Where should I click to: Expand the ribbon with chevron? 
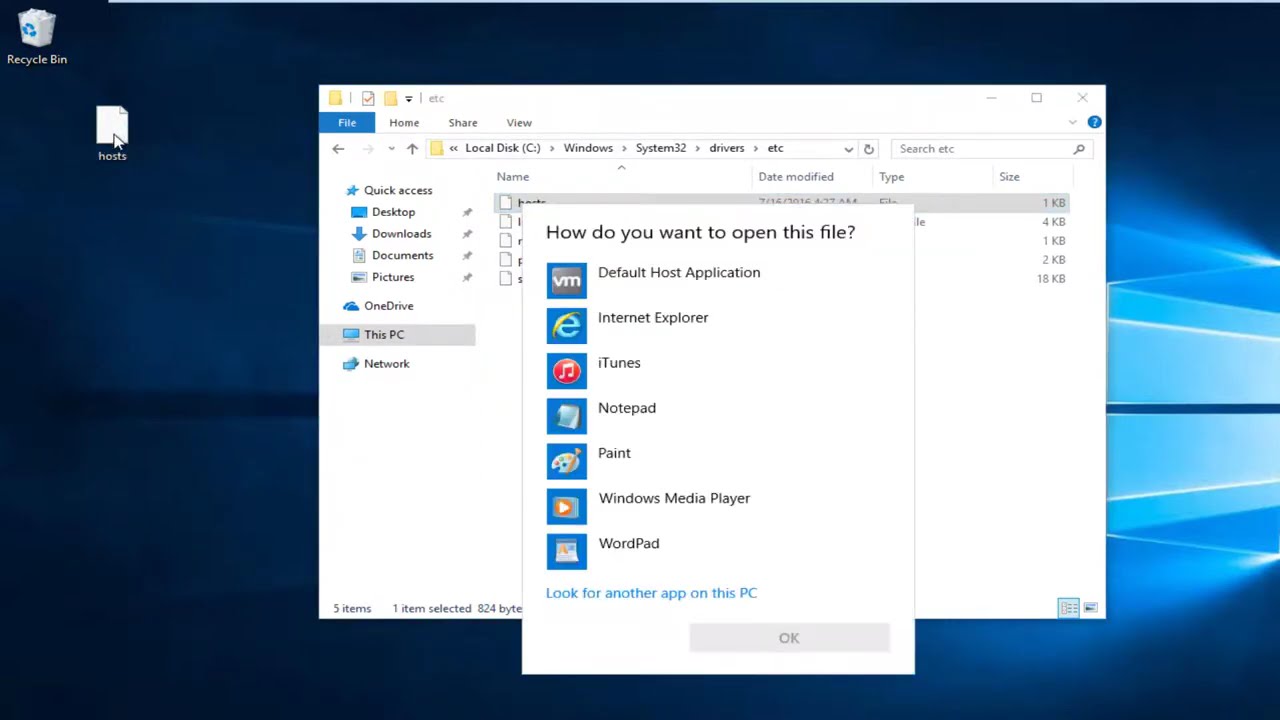(x=1072, y=122)
